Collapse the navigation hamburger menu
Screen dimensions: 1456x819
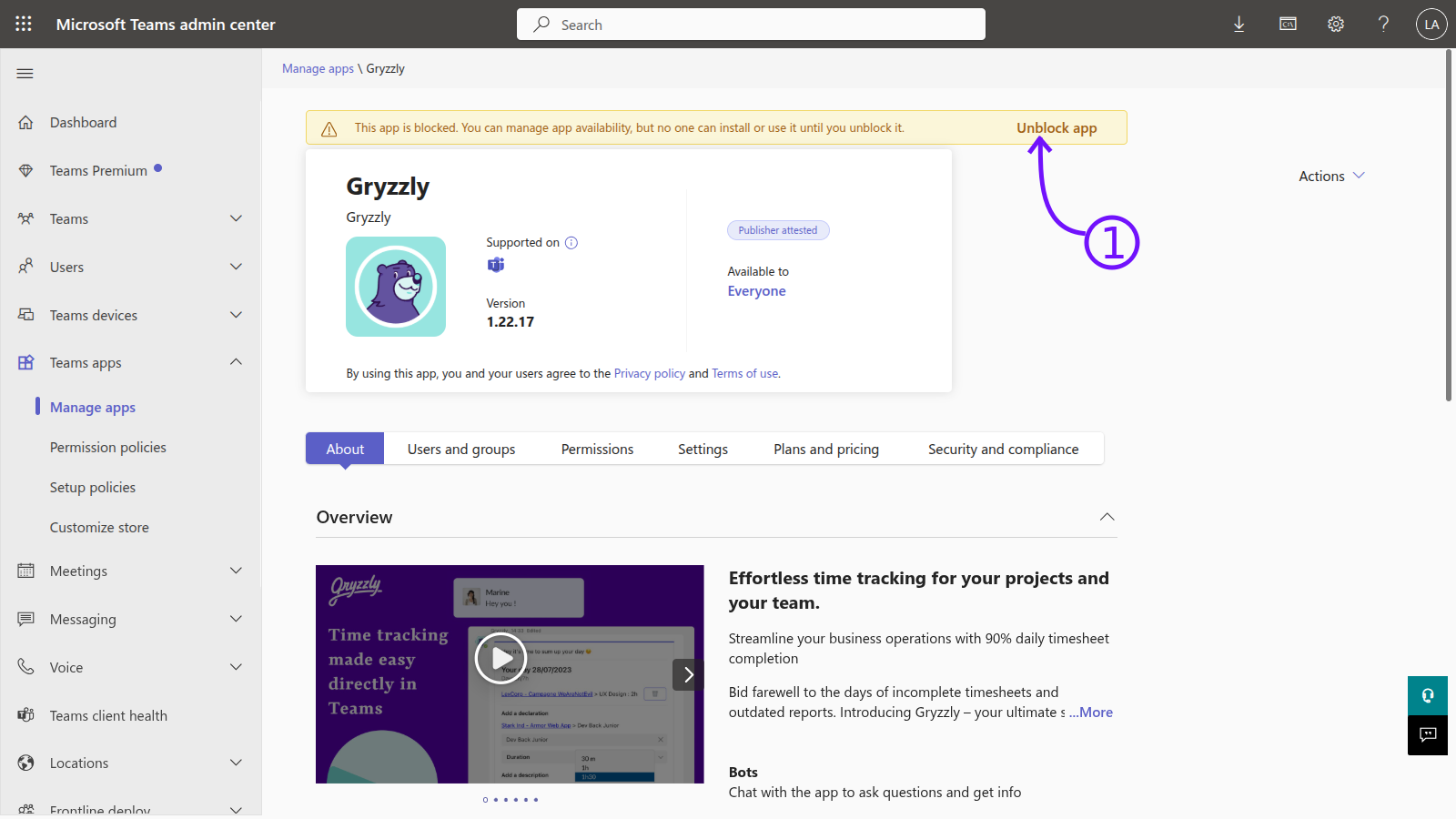(x=25, y=74)
